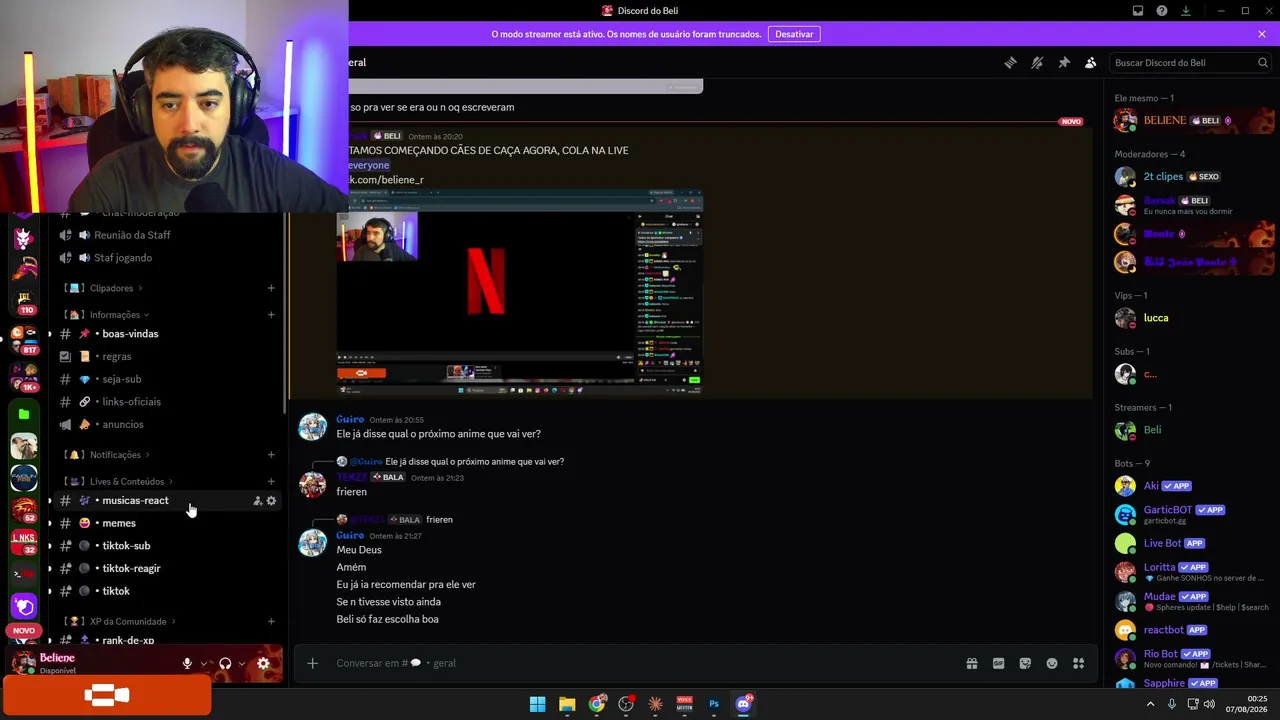Open the green folder in server list
Image resolution: width=1280 pixels, height=720 pixels.
[24, 414]
